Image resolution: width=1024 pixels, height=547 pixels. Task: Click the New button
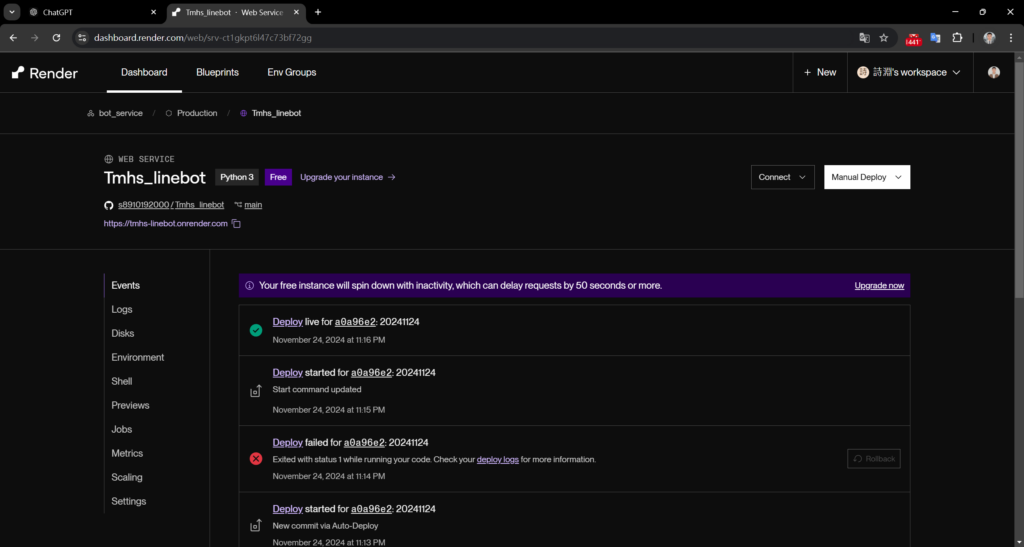[x=820, y=72]
